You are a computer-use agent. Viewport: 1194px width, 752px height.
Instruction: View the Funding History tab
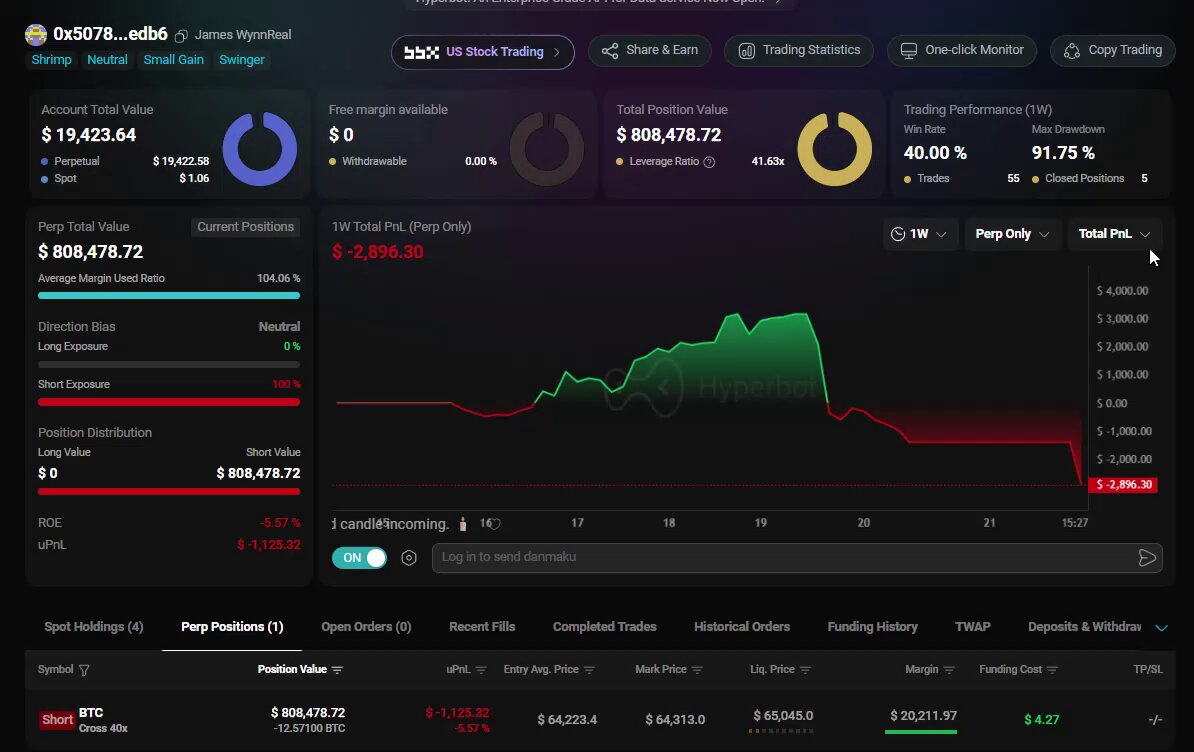click(x=873, y=627)
